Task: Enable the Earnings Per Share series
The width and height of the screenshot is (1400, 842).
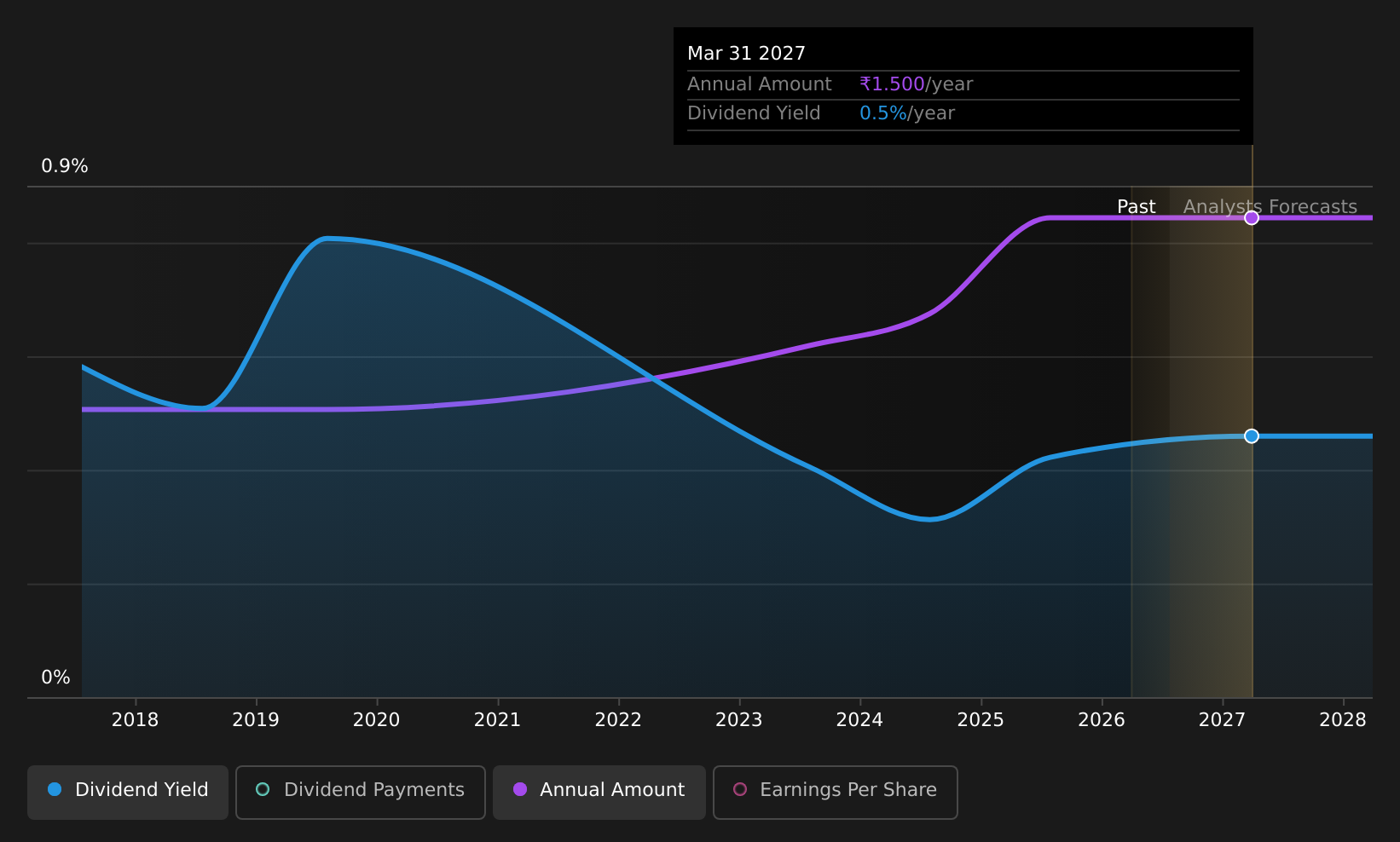Action: click(836, 792)
